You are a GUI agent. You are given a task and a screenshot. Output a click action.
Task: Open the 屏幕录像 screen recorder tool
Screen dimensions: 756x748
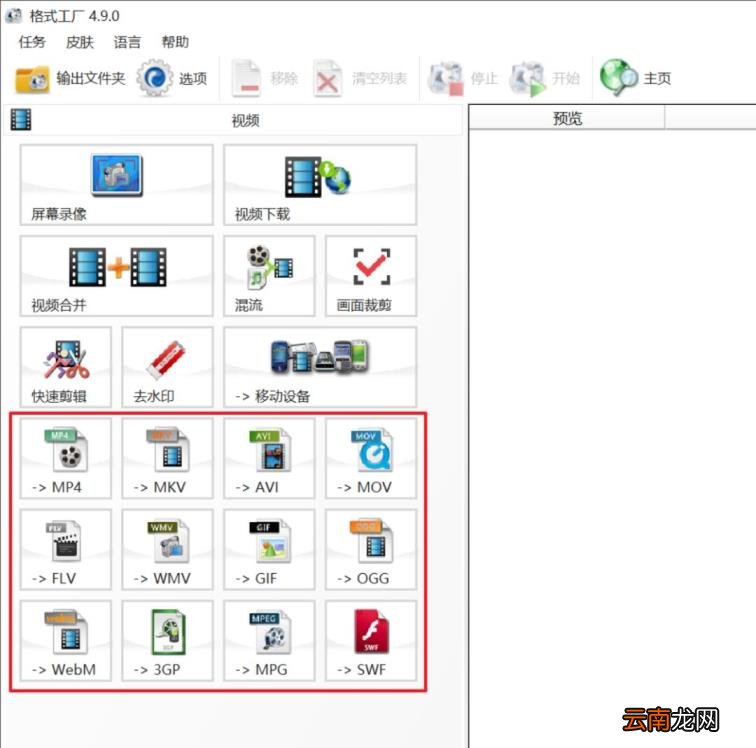(x=116, y=185)
